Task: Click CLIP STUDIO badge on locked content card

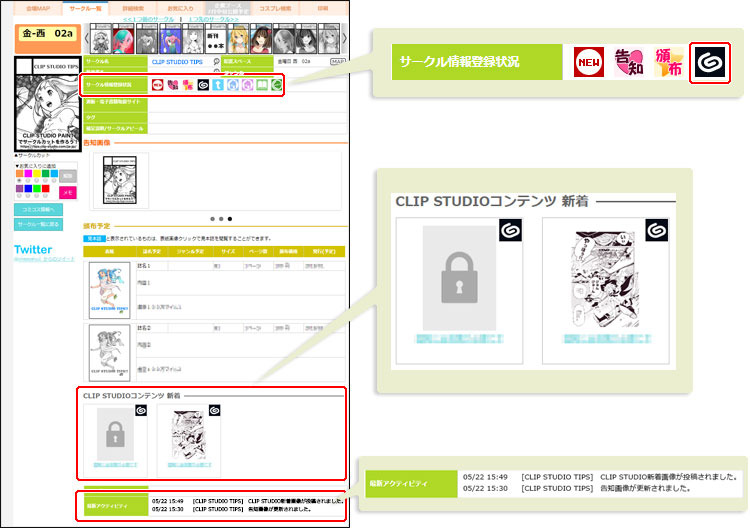Action: [x=141, y=410]
